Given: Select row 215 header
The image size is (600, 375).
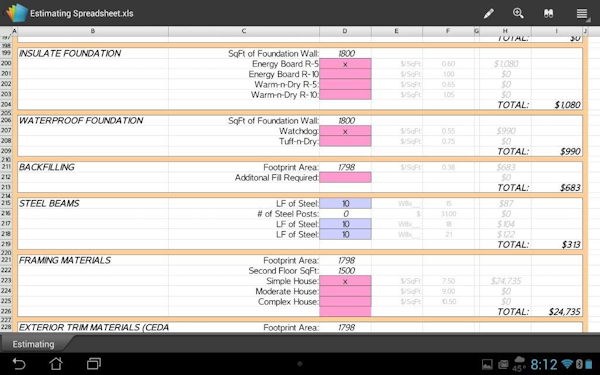Looking at the screenshot, I should click(6, 203).
